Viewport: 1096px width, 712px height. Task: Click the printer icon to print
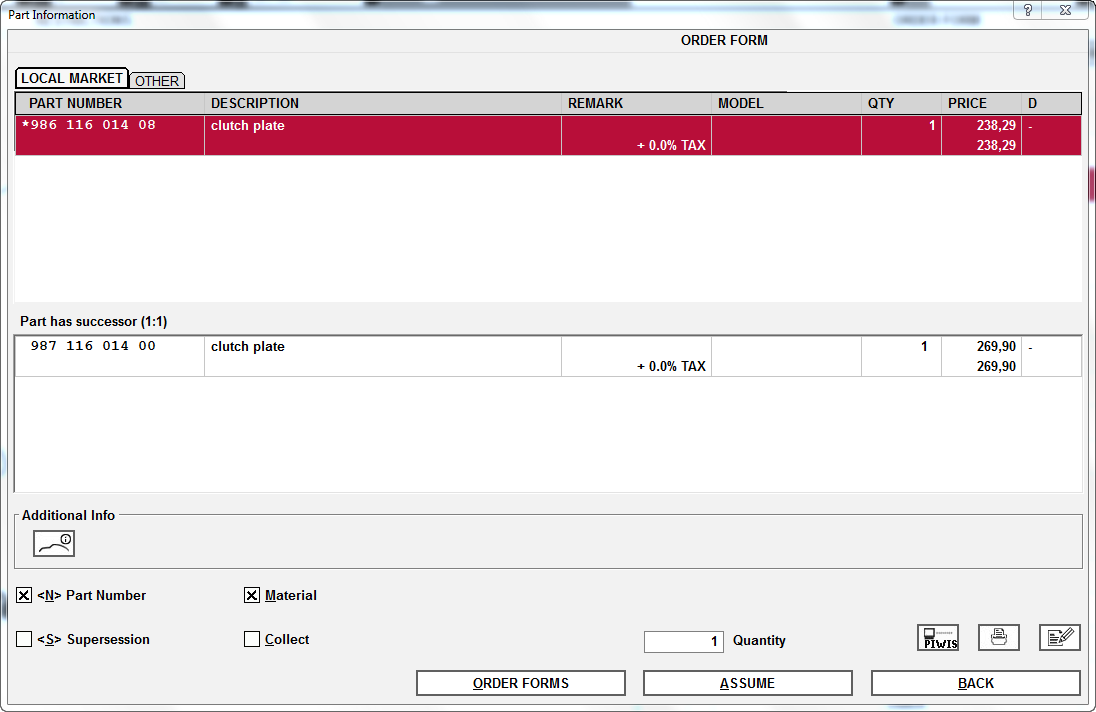click(998, 638)
